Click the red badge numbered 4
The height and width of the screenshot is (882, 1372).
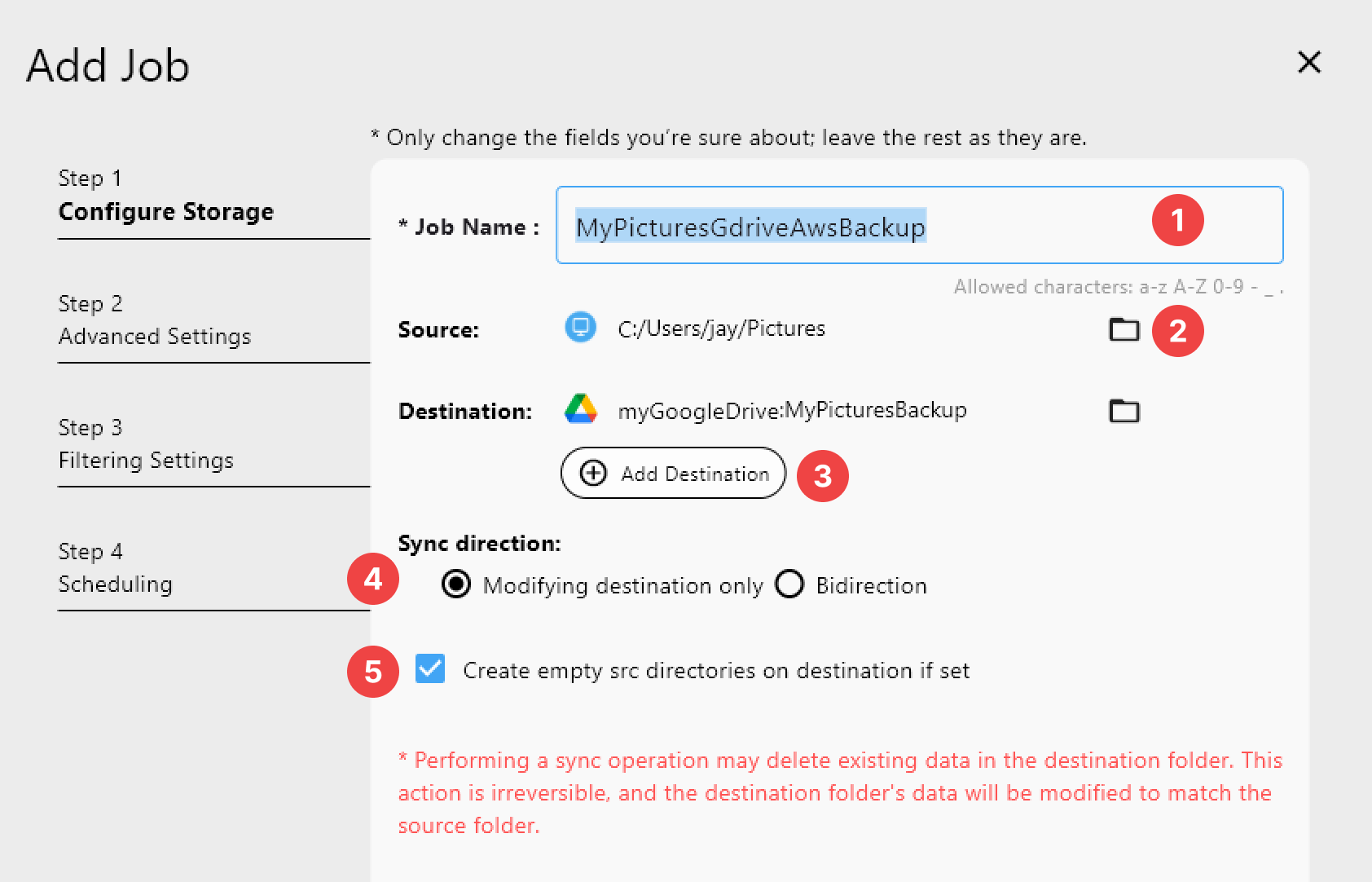[x=373, y=580]
